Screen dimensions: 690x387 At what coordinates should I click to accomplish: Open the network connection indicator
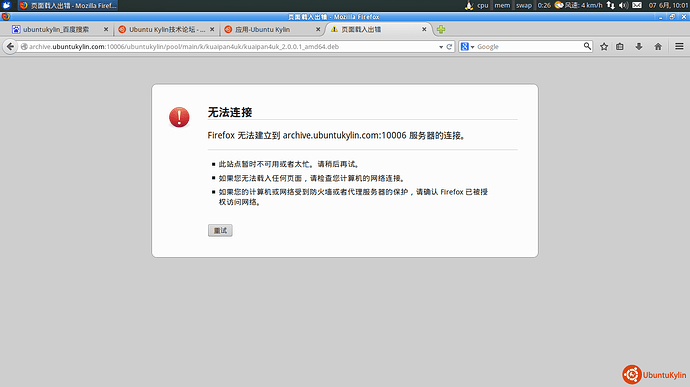tap(611, 5)
